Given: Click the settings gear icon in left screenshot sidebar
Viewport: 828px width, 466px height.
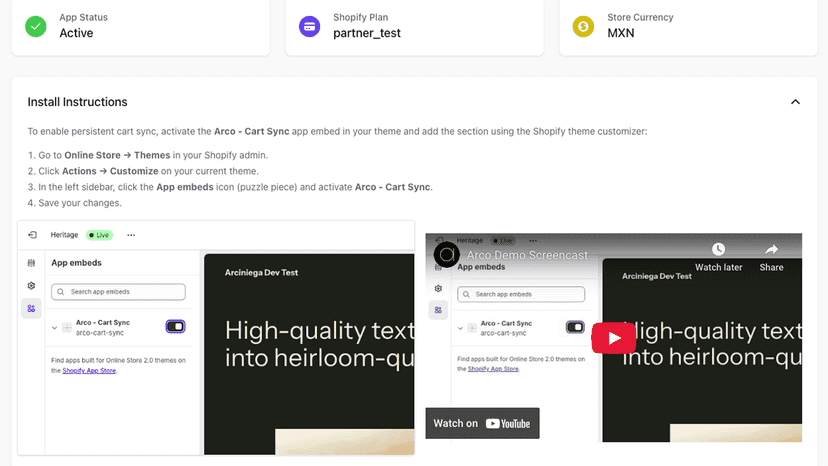Looking at the screenshot, I should tap(31, 286).
